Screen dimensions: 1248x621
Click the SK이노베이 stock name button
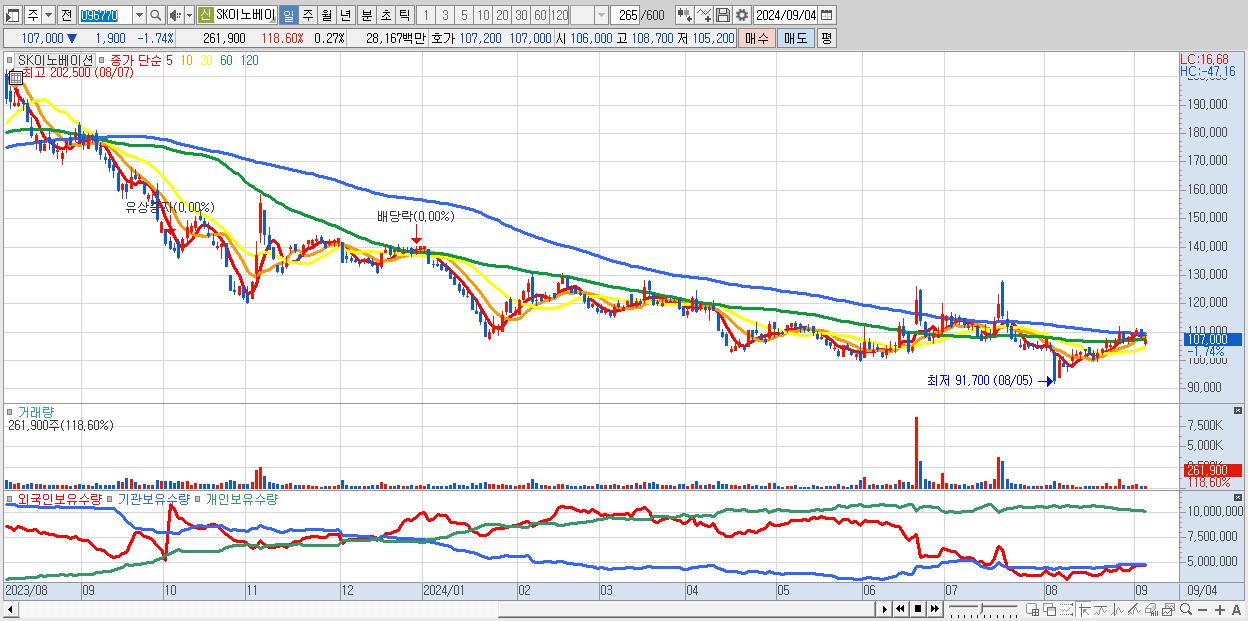[245, 15]
